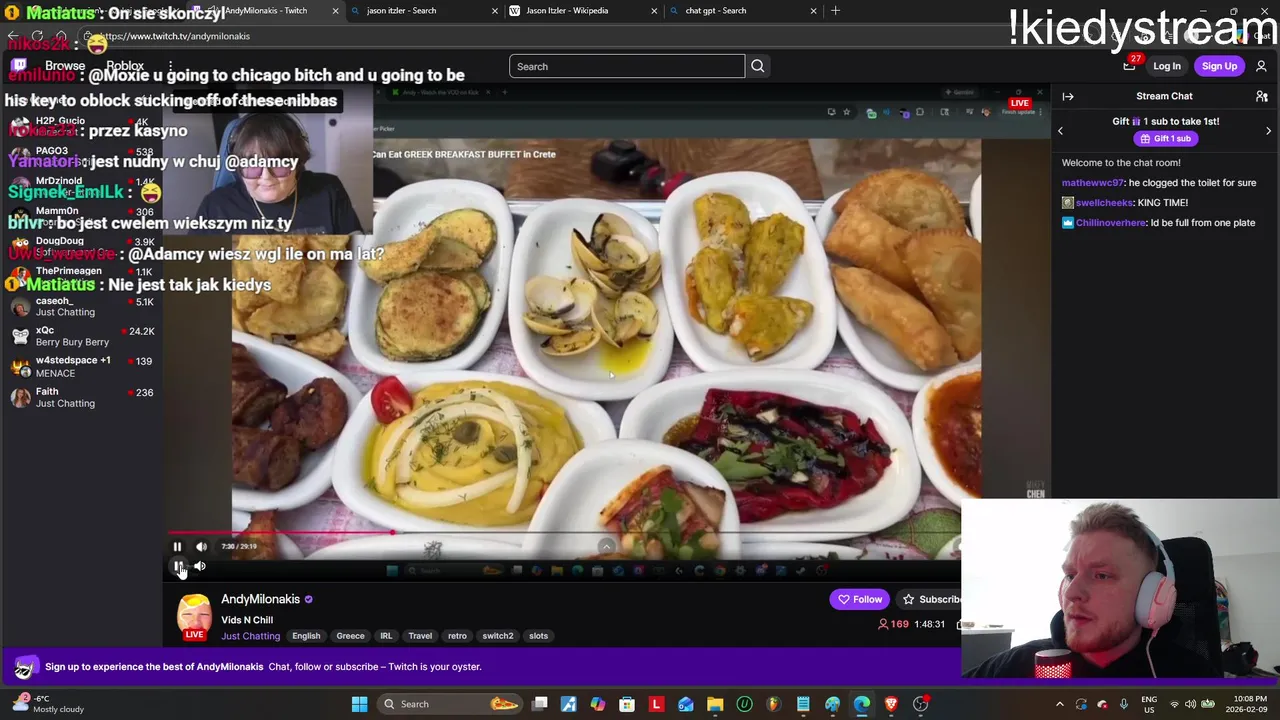Open Notepad from taskbar
The image size is (1280, 720).
pyautogui.click(x=803, y=704)
